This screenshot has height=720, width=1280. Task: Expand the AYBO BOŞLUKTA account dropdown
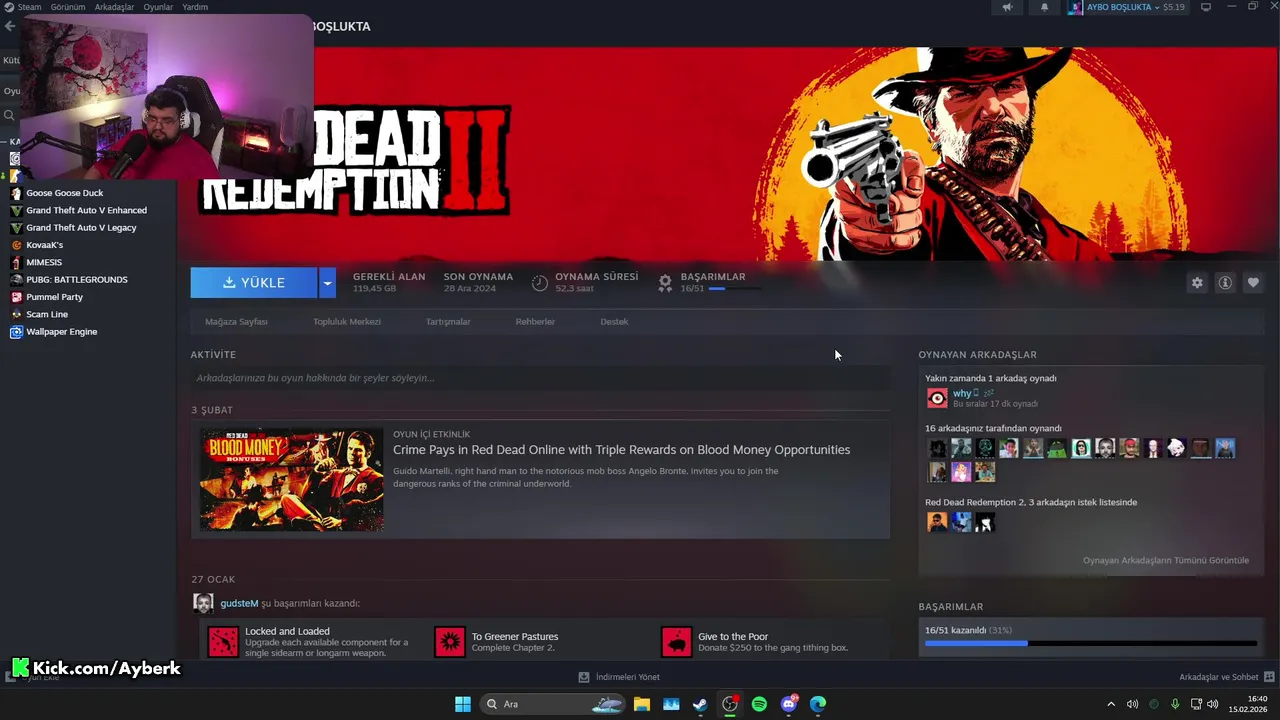click(1156, 7)
